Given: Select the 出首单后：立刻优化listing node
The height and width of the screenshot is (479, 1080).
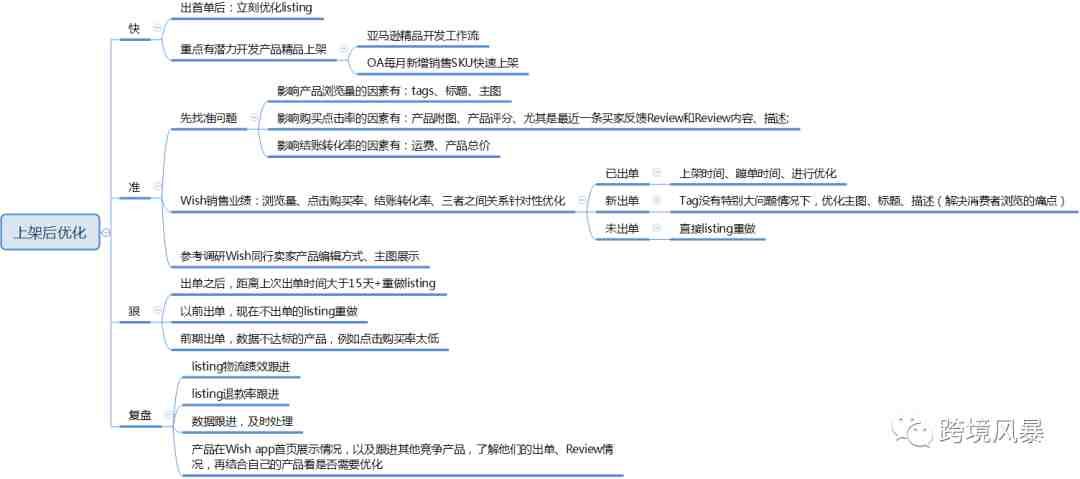Looking at the screenshot, I should pyautogui.click(x=246, y=8).
